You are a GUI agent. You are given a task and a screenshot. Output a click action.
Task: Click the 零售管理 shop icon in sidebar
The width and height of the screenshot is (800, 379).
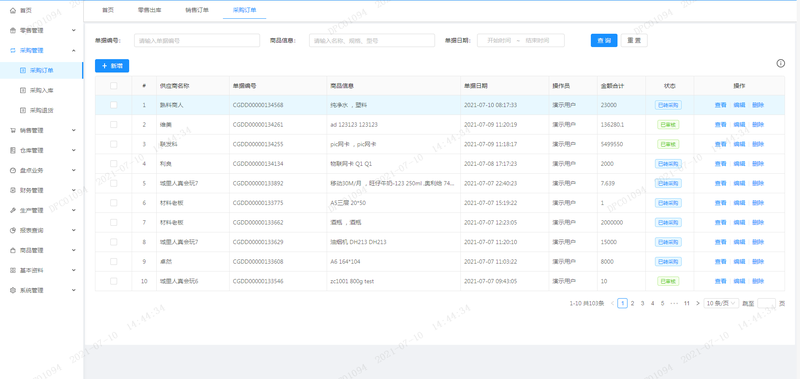[x=13, y=30]
